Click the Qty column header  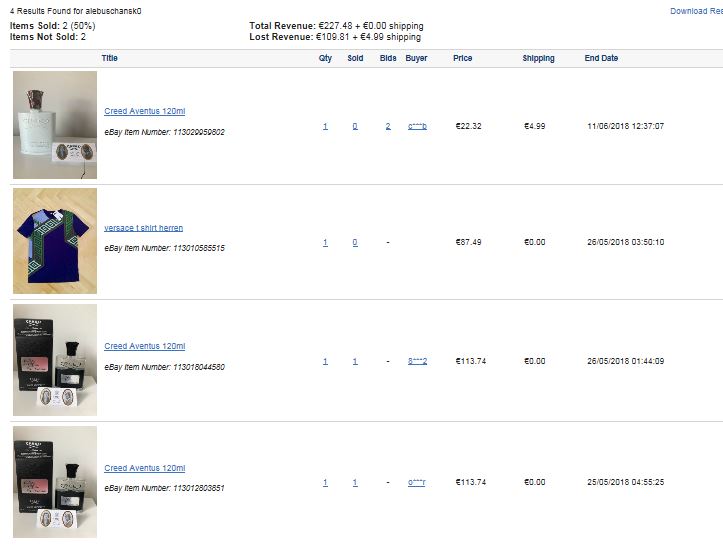[325, 58]
